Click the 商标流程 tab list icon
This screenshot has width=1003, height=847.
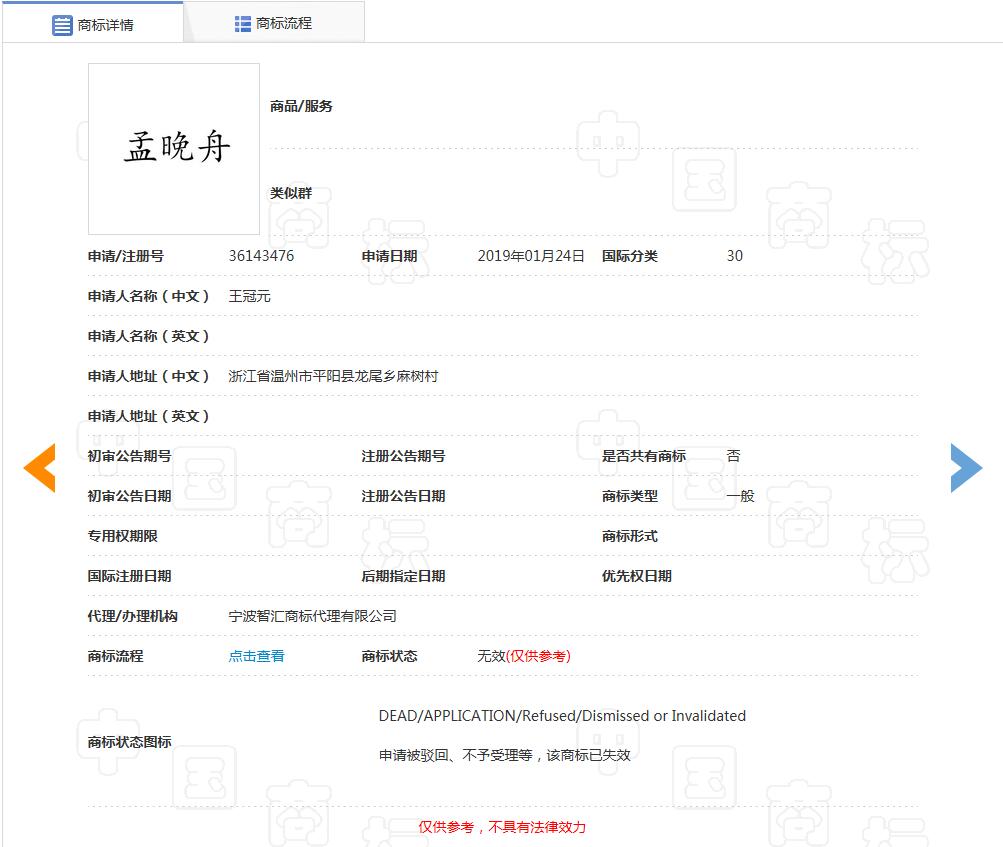click(243, 24)
